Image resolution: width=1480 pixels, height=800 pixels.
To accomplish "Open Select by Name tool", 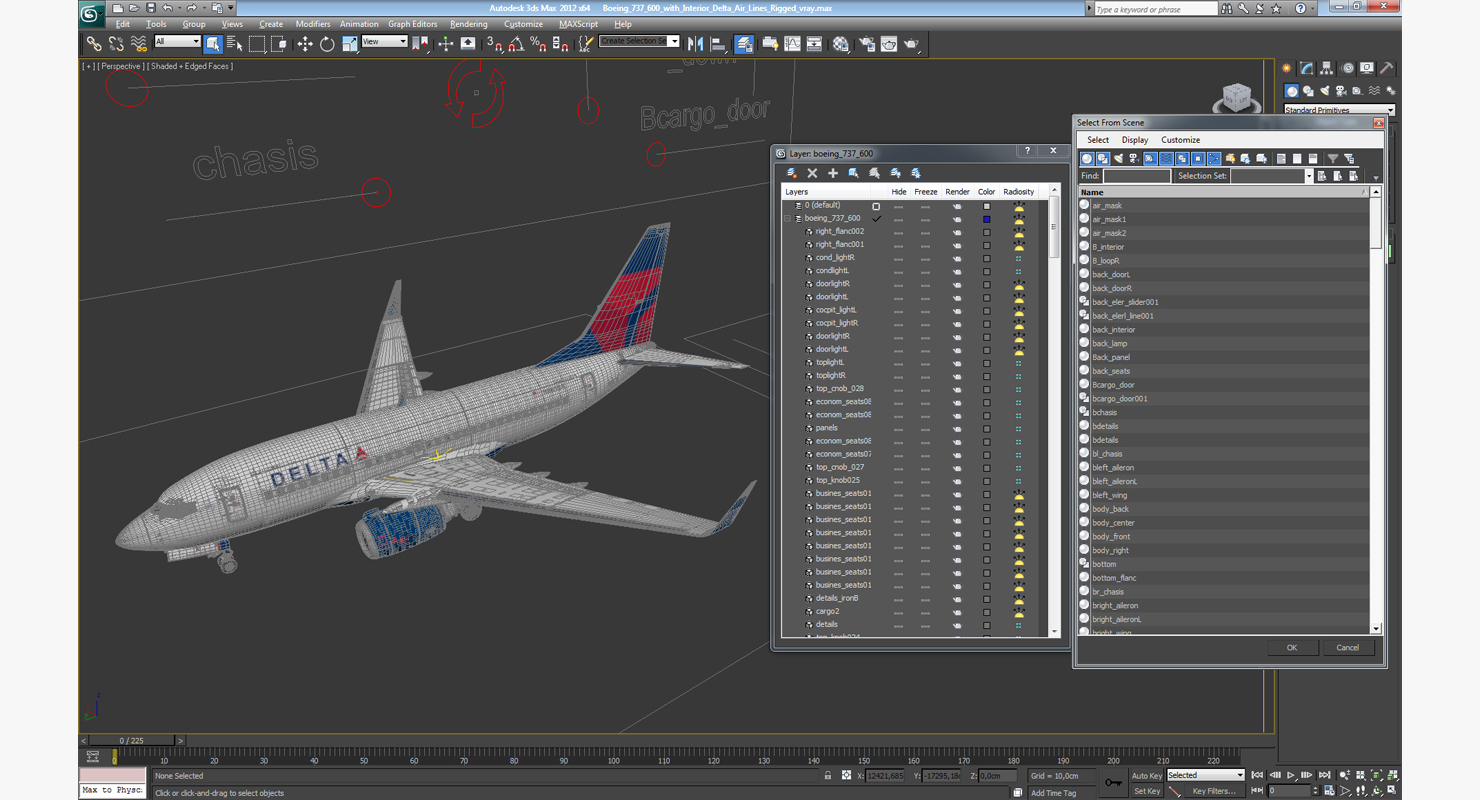I will 235,44.
